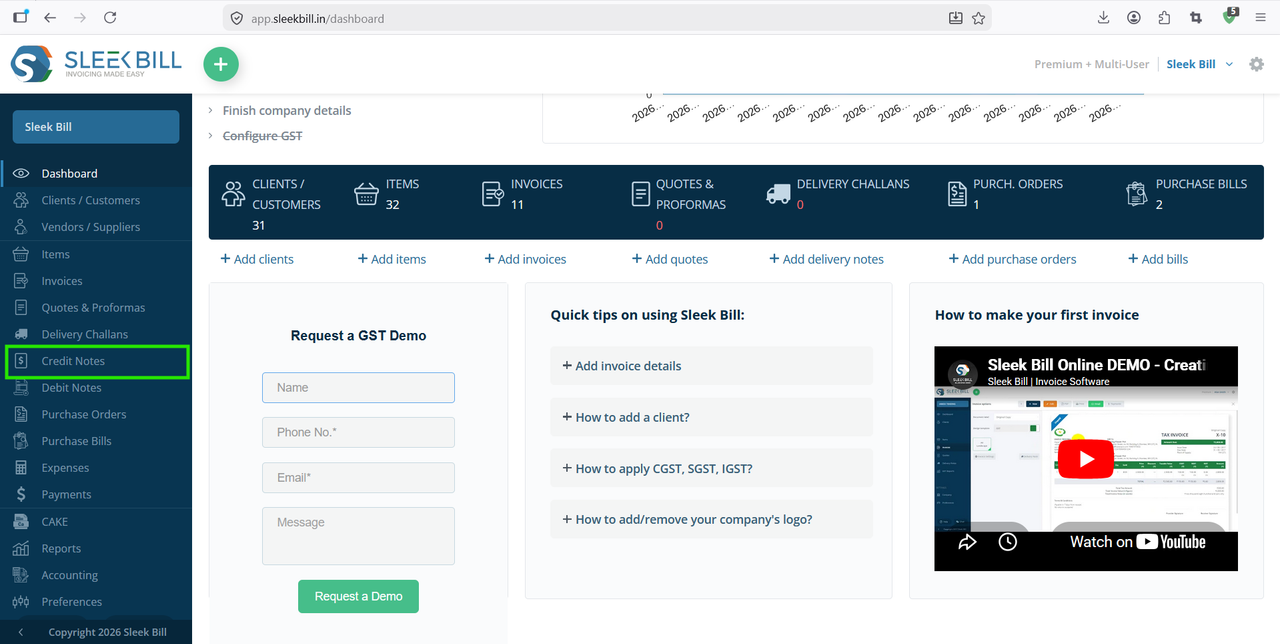Click Watch on YouTube link

(x=1138, y=542)
